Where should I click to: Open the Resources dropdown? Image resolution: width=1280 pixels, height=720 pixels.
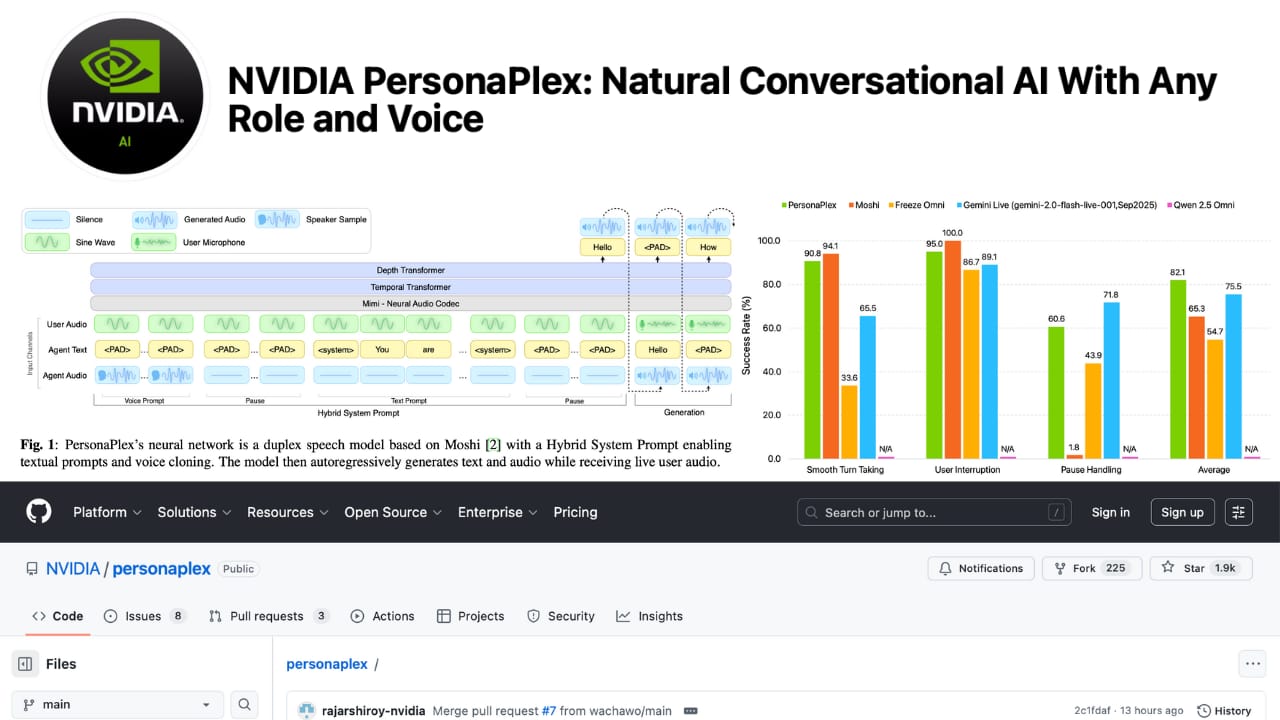coord(288,512)
